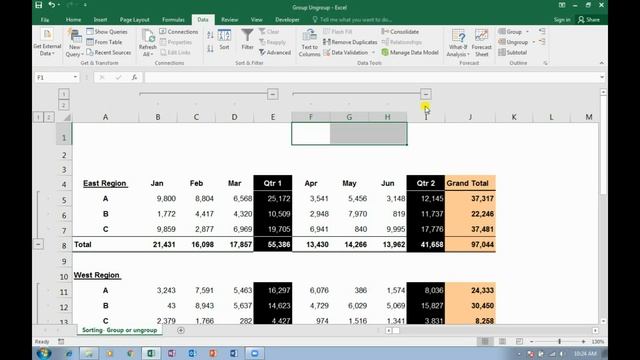Click Subtotal in Outline group
The image size is (640, 360).
pos(513,53)
